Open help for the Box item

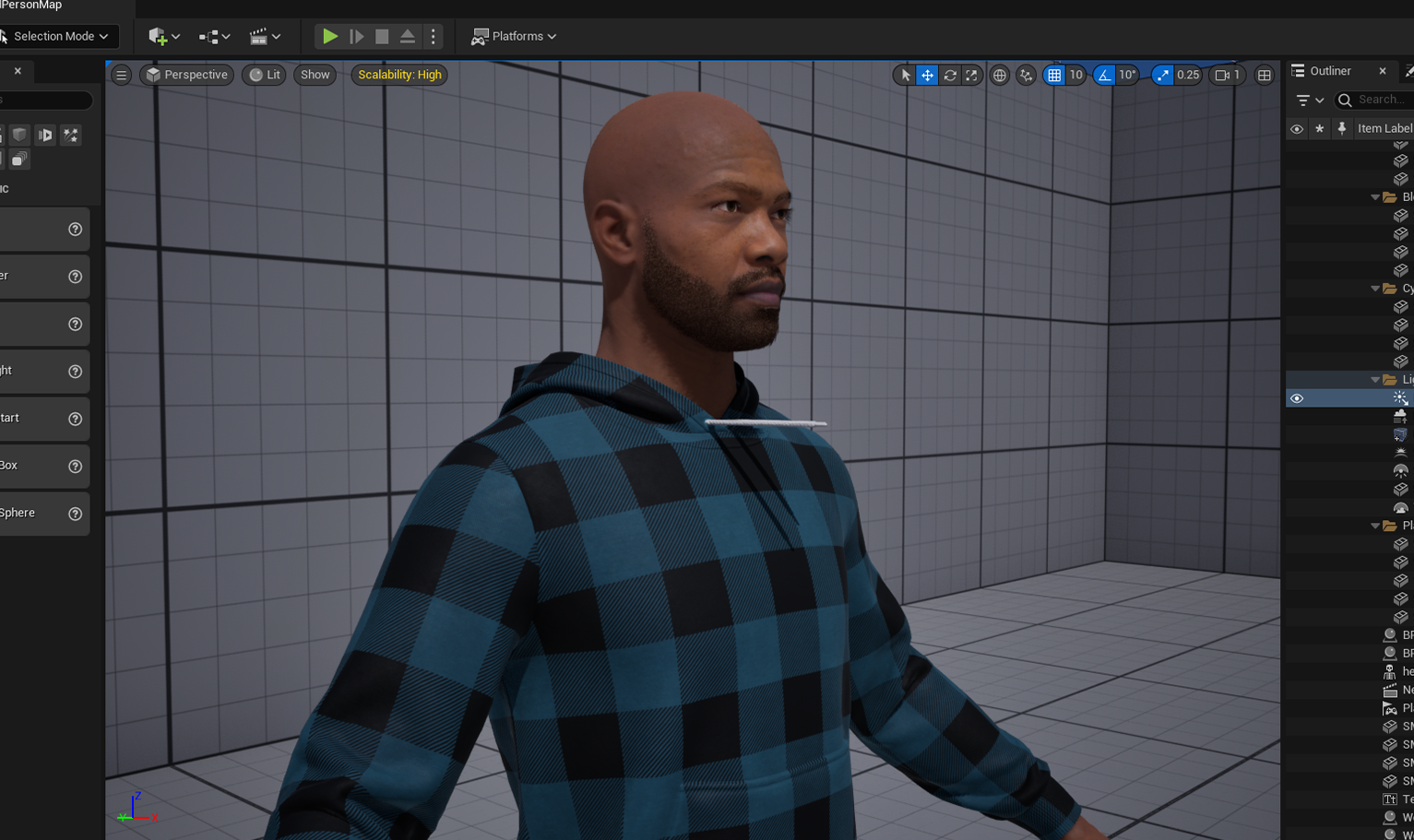[76, 466]
